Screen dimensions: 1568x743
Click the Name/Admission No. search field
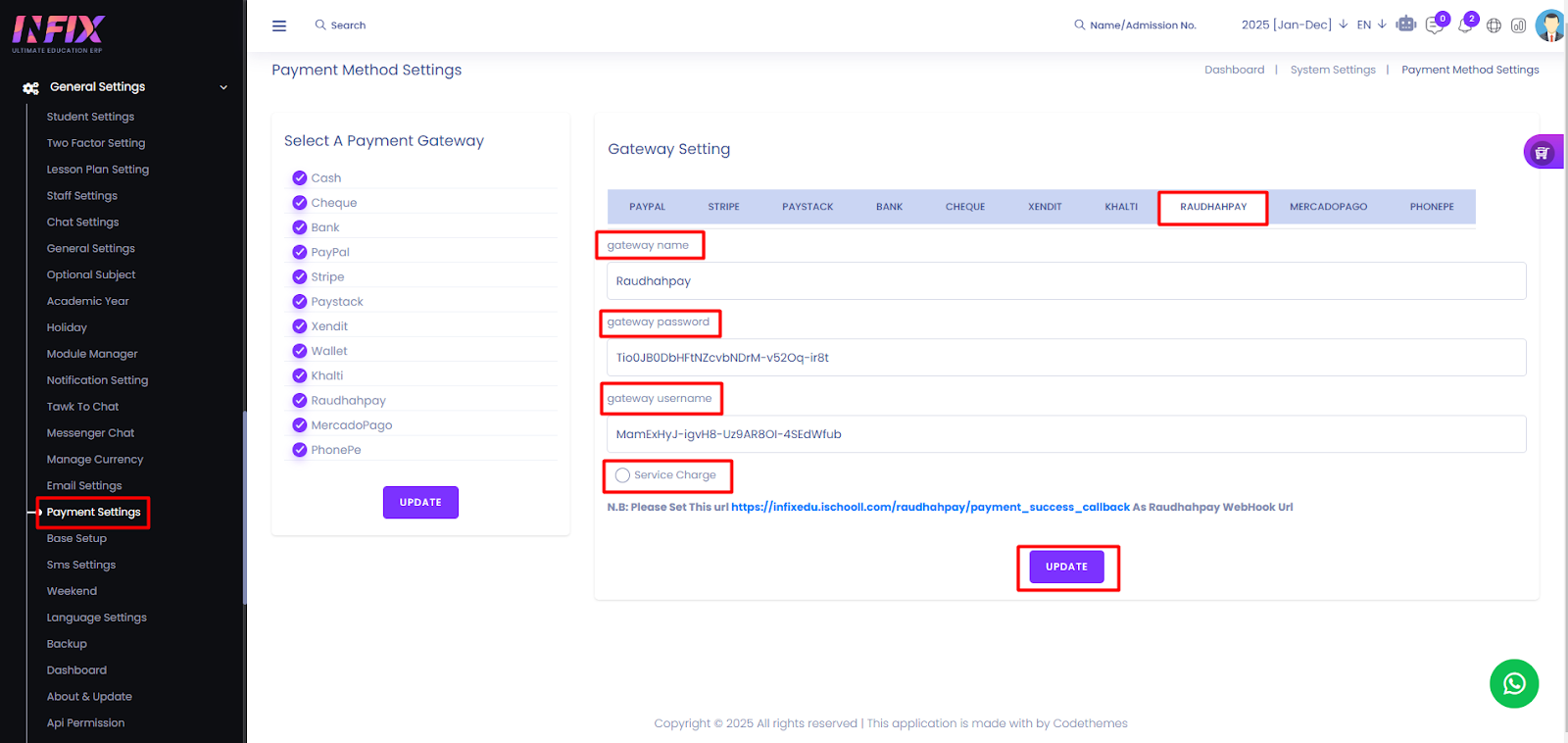[1143, 25]
